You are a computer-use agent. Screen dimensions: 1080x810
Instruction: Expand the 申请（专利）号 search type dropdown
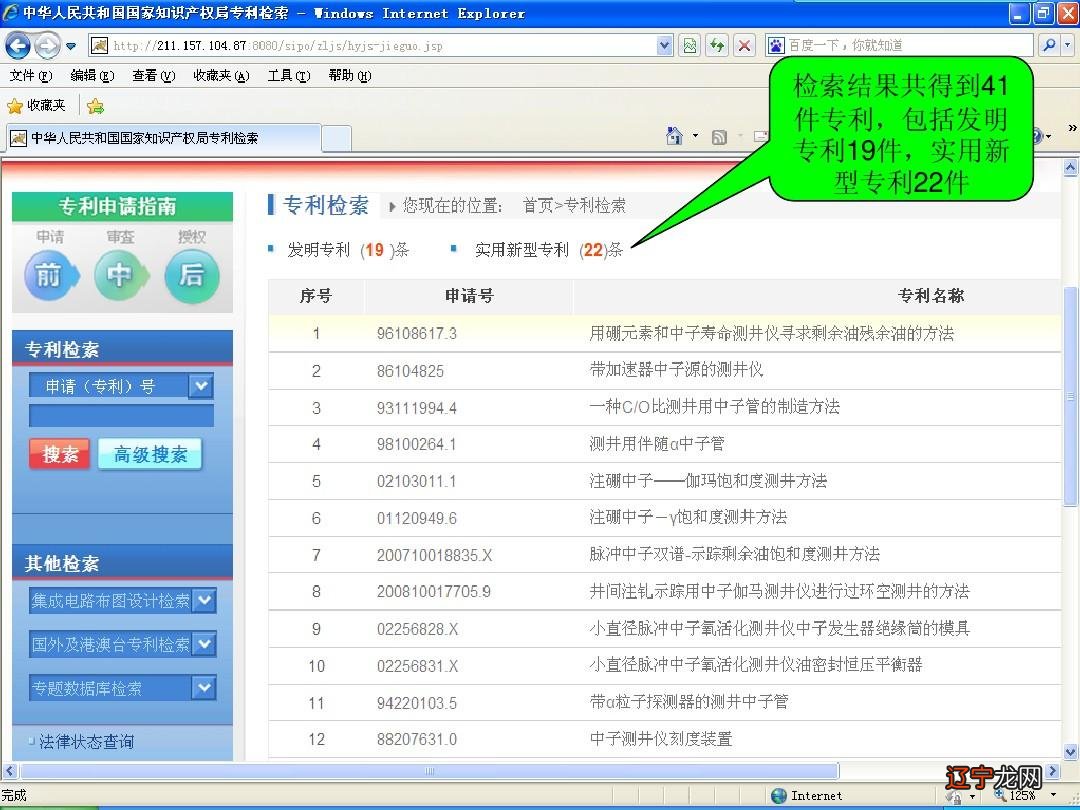click(200, 385)
